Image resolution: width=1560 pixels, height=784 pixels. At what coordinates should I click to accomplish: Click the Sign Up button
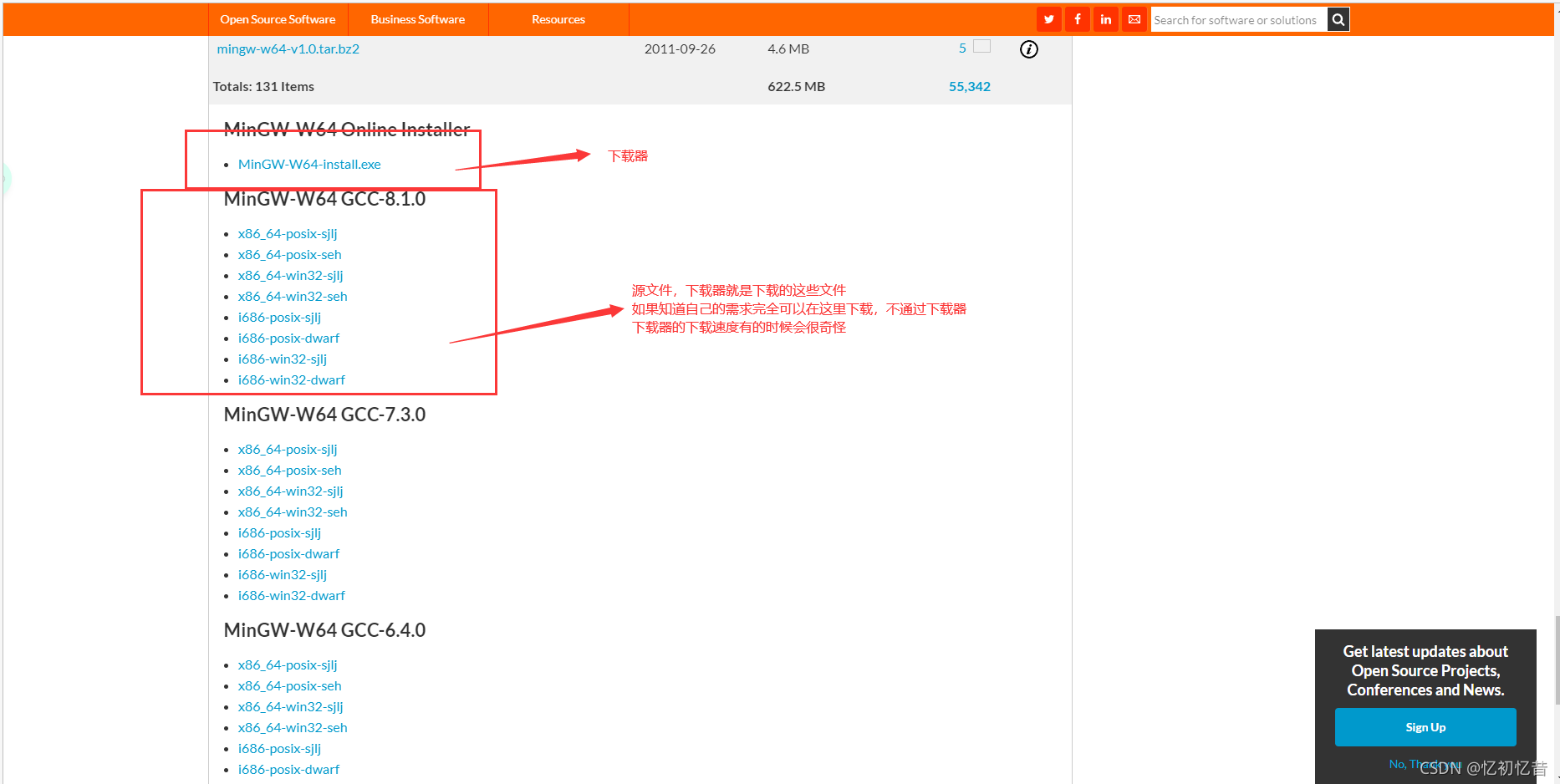(1425, 727)
